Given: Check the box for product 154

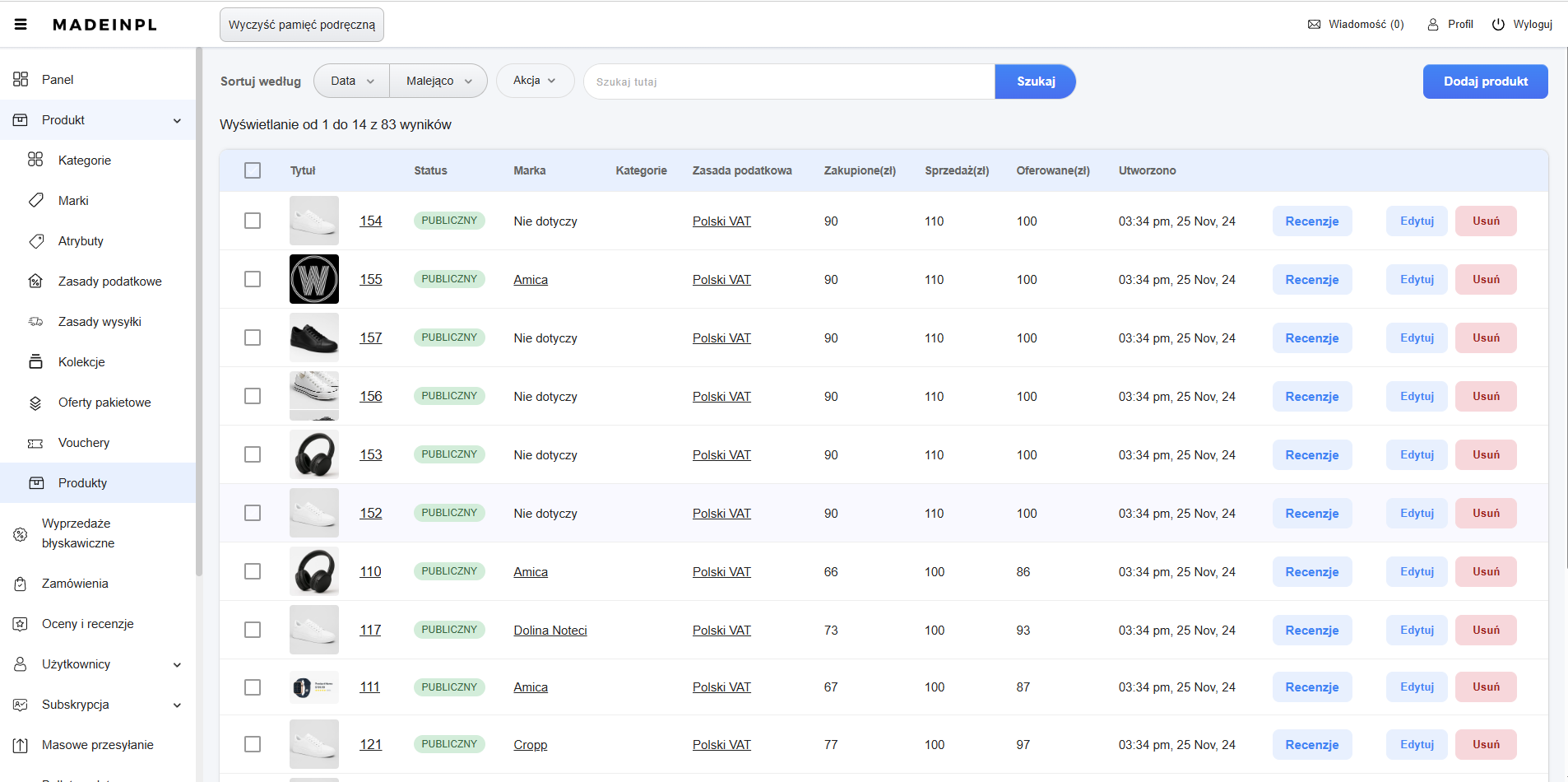Looking at the screenshot, I should pos(253,221).
